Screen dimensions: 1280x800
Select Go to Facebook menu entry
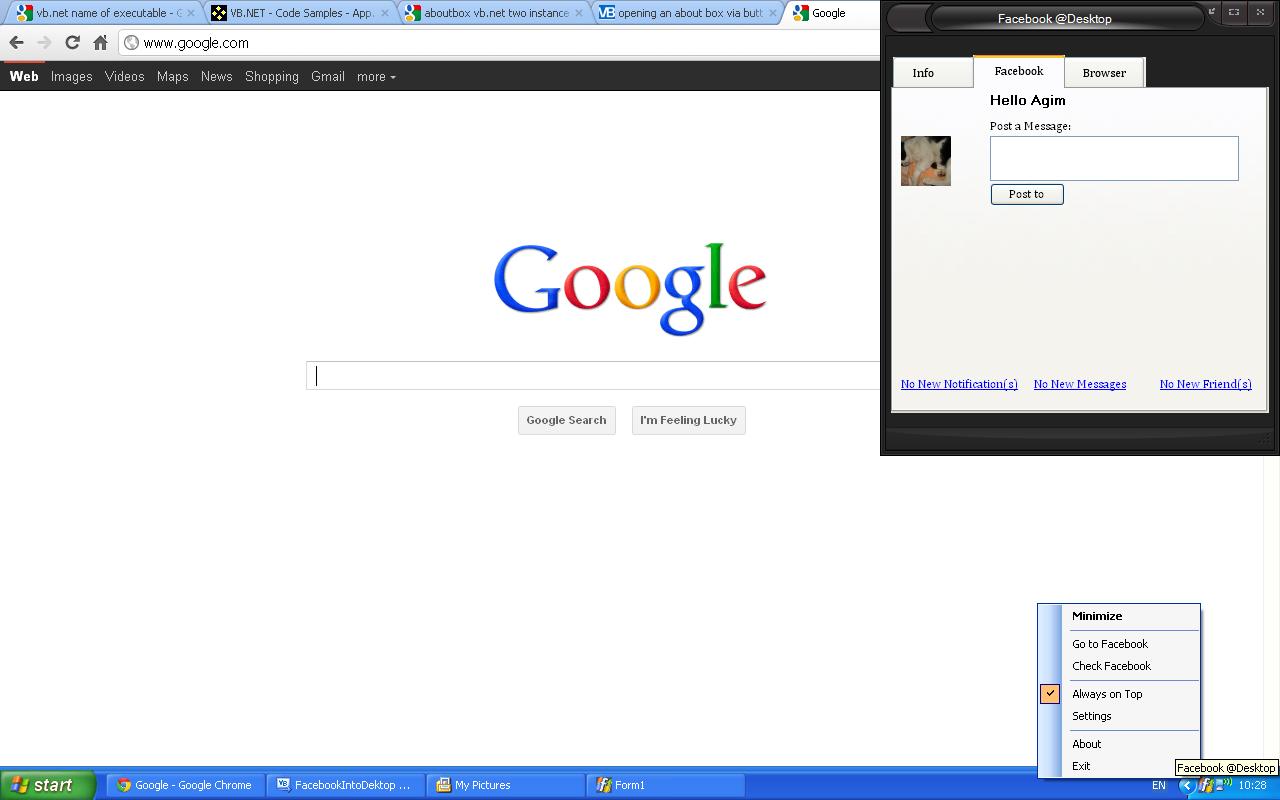click(1119, 644)
